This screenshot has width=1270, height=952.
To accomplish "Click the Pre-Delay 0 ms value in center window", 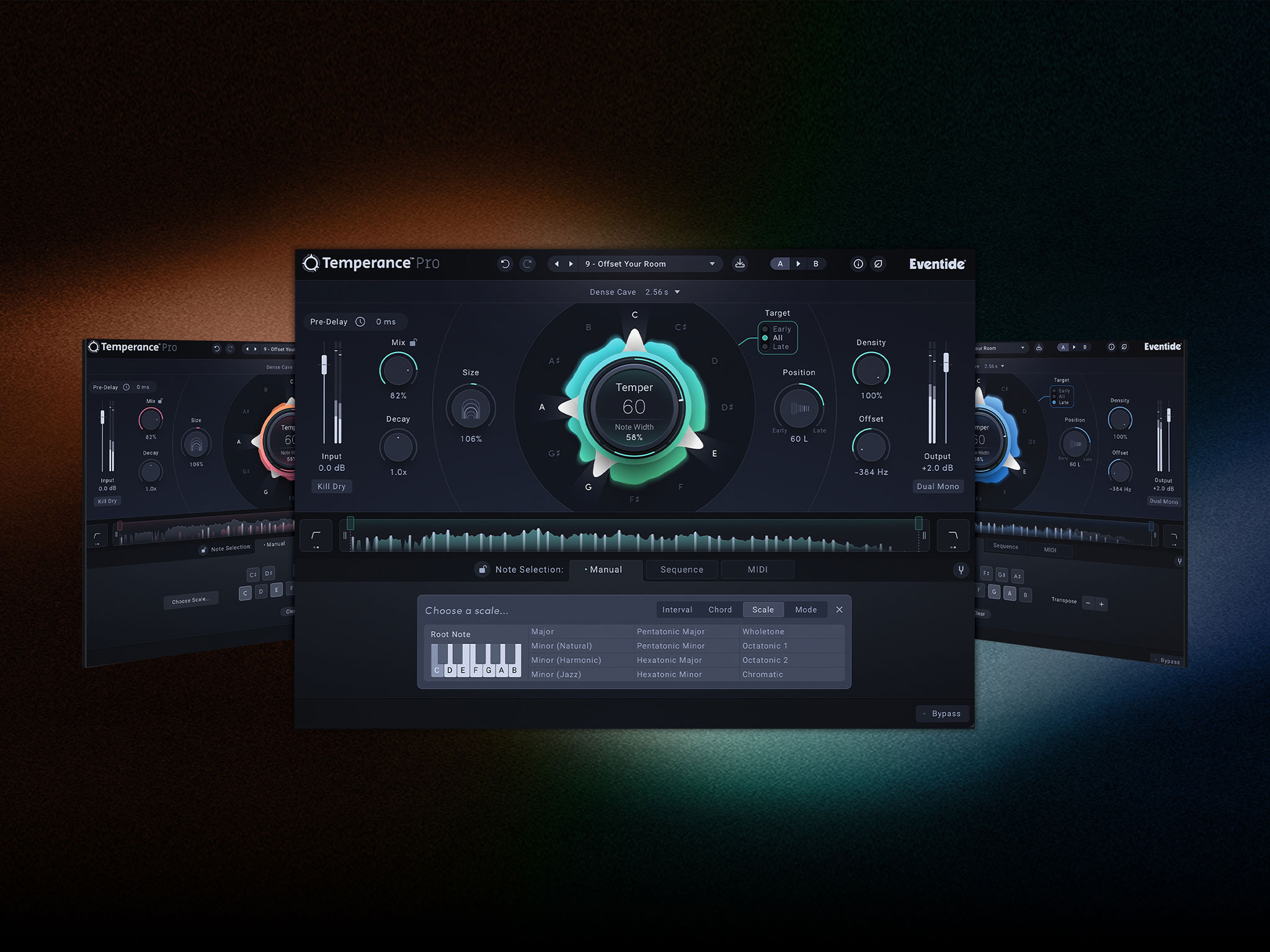I will (386, 322).
